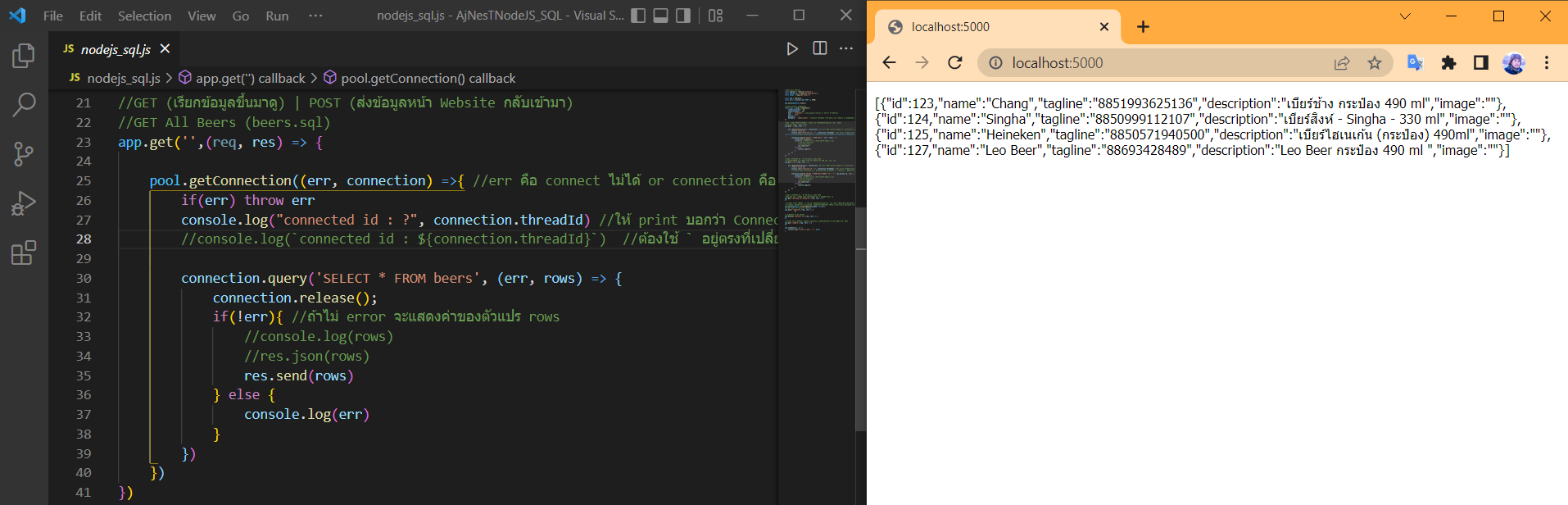This screenshot has width=1568, height=505.
Task: Toggle the bottom panel visibility
Action: [660, 16]
